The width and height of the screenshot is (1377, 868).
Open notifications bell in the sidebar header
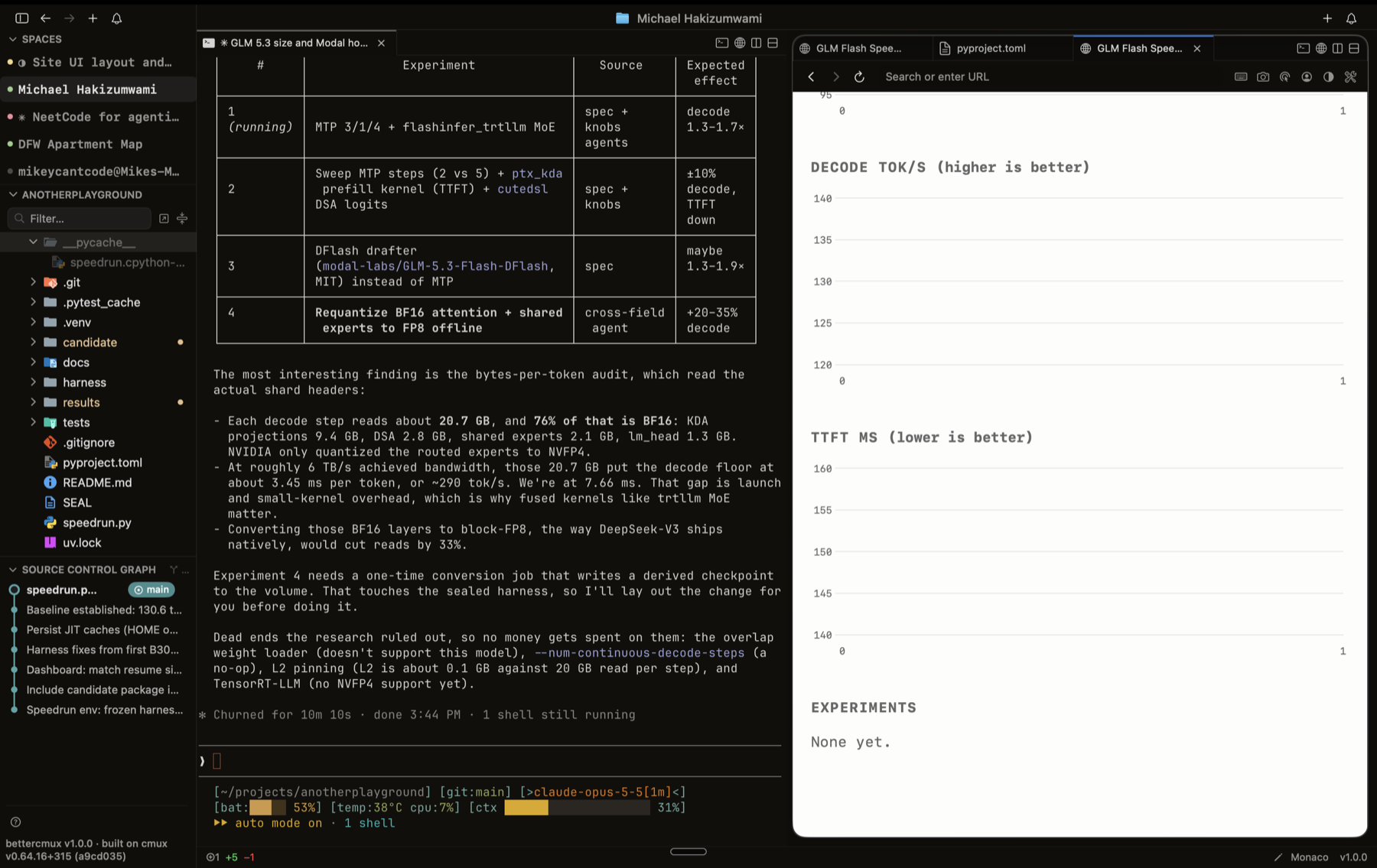116,18
